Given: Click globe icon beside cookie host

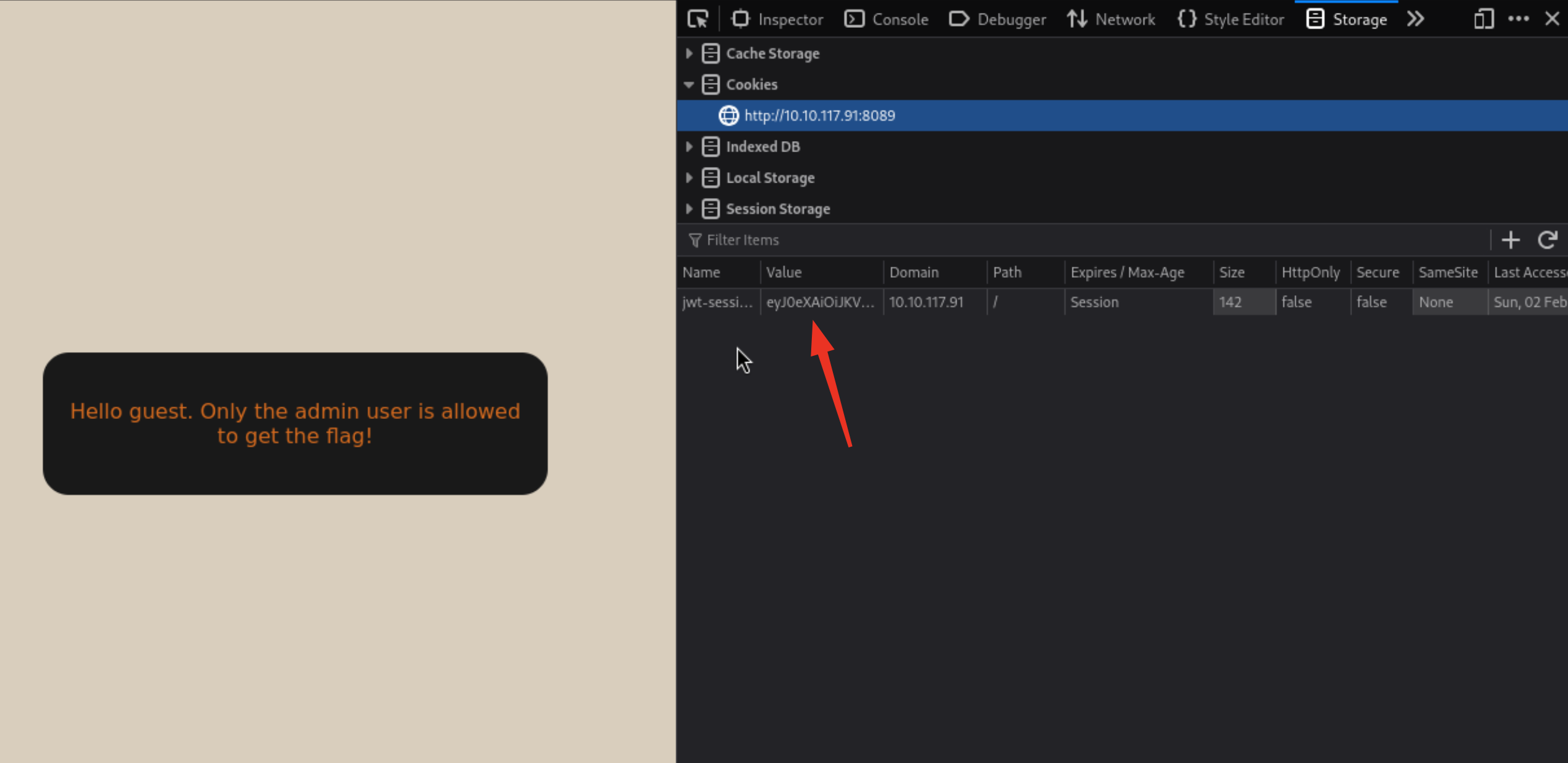Looking at the screenshot, I should click(x=728, y=115).
